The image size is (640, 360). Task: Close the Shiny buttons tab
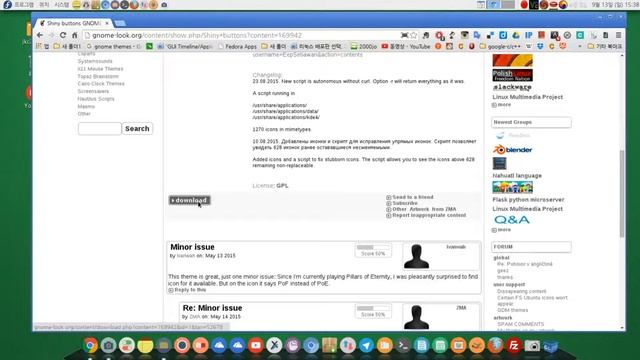click(x=107, y=23)
